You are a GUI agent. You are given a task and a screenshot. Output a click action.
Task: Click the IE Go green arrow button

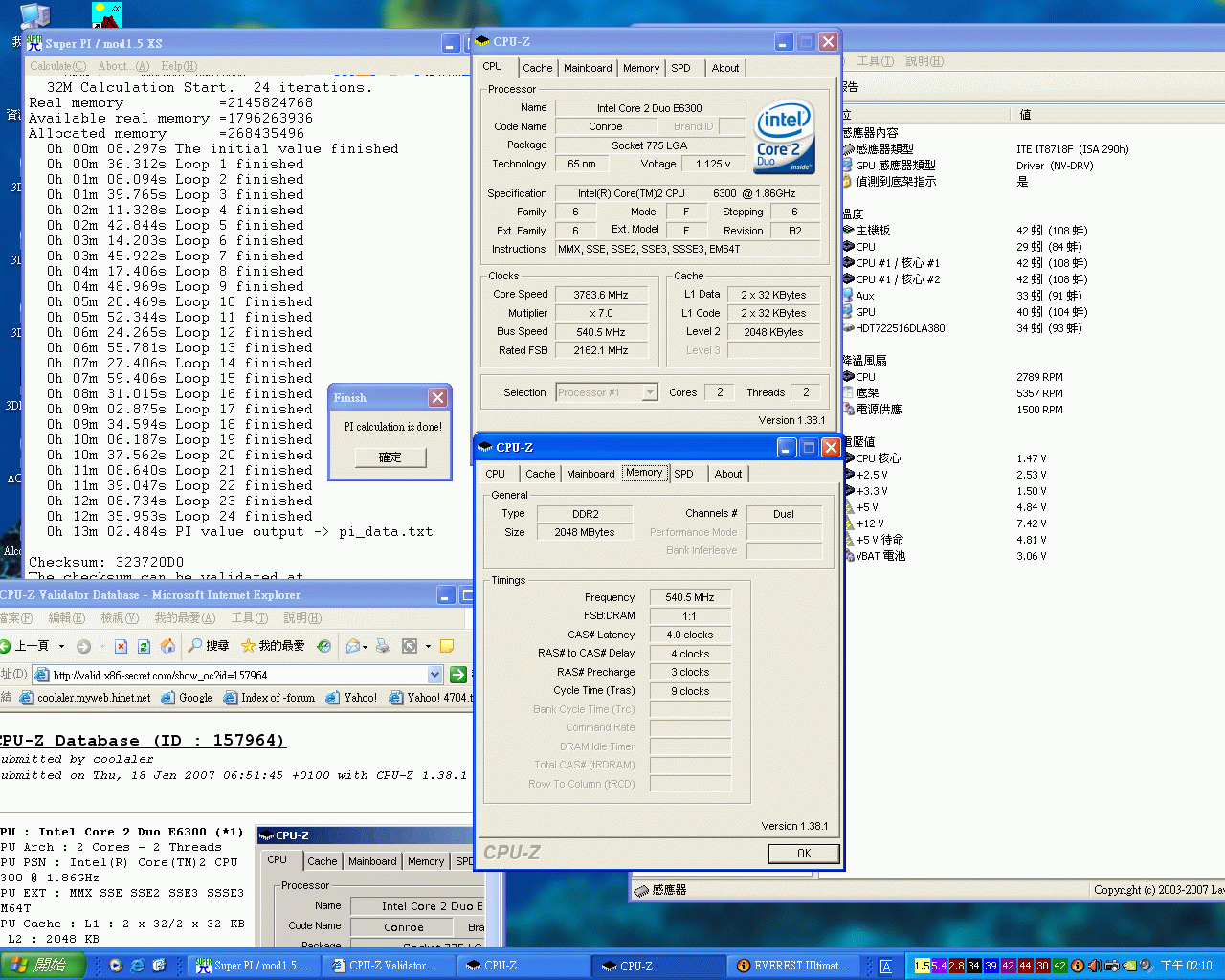pos(458,675)
